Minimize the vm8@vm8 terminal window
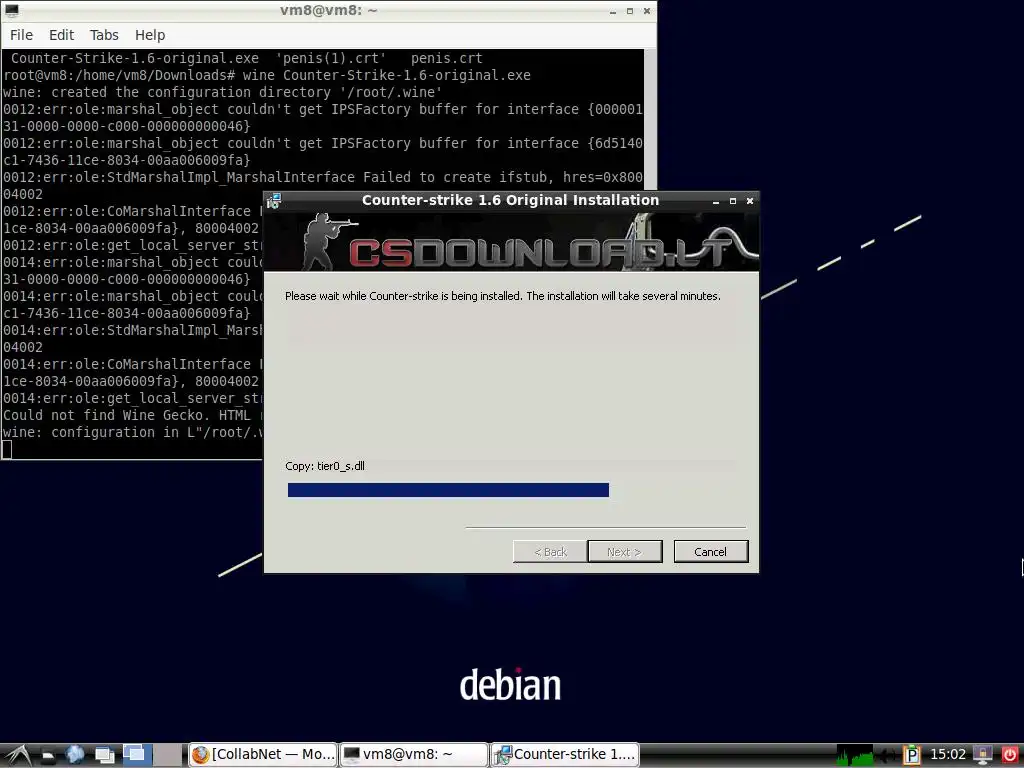 coord(613,11)
